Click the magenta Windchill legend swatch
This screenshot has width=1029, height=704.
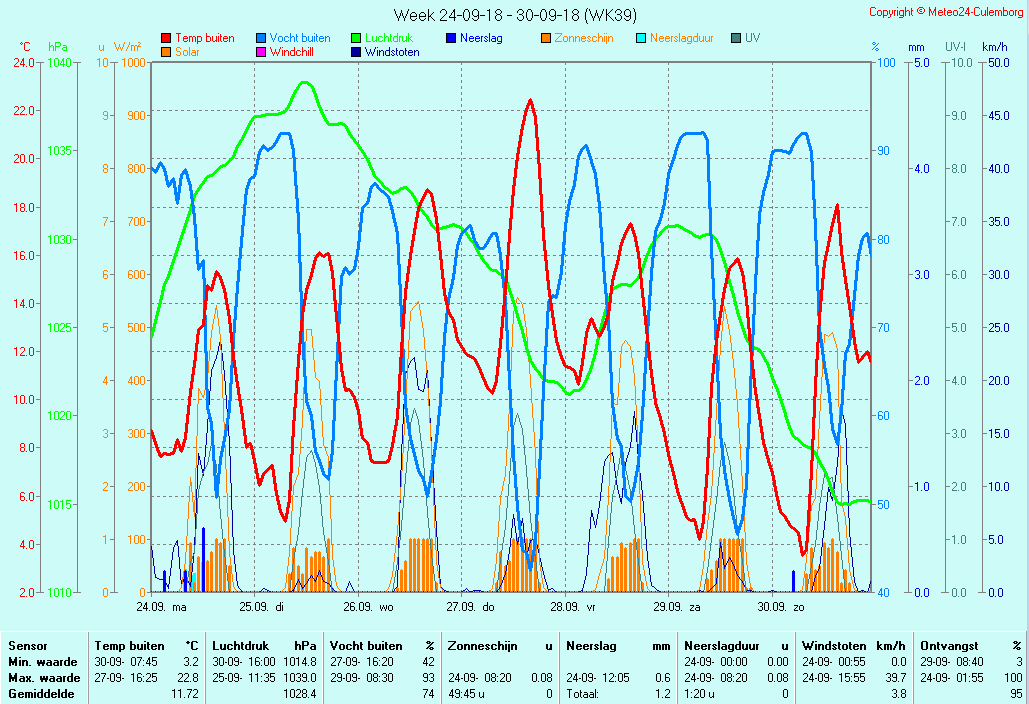(261, 52)
